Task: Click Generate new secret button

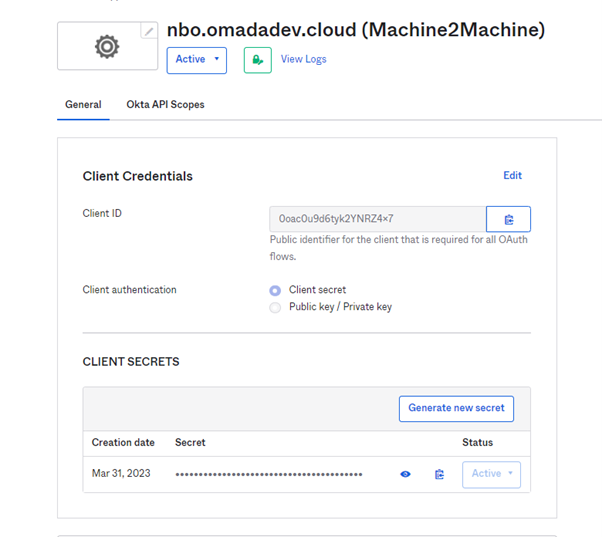Action: [456, 408]
